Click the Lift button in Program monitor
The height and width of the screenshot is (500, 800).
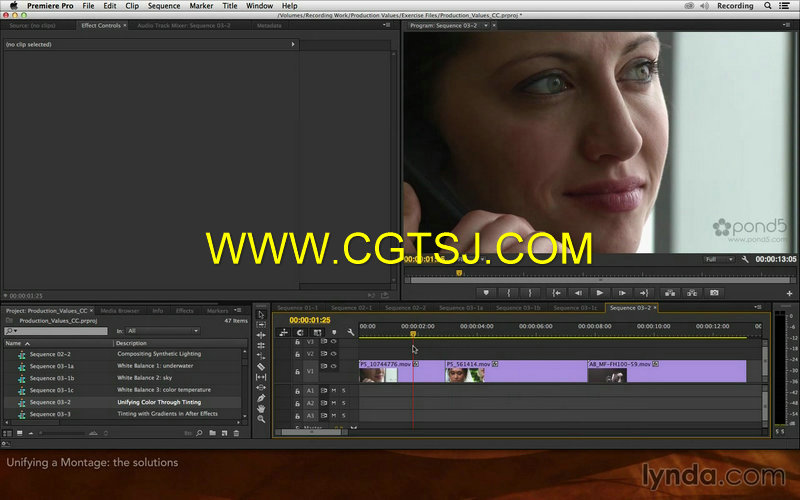coord(670,293)
